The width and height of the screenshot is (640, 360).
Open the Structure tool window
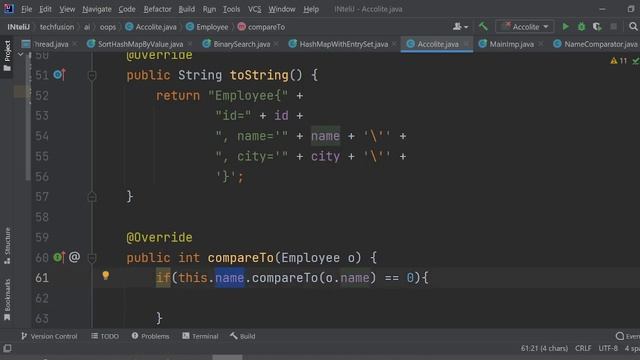(7, 246)
